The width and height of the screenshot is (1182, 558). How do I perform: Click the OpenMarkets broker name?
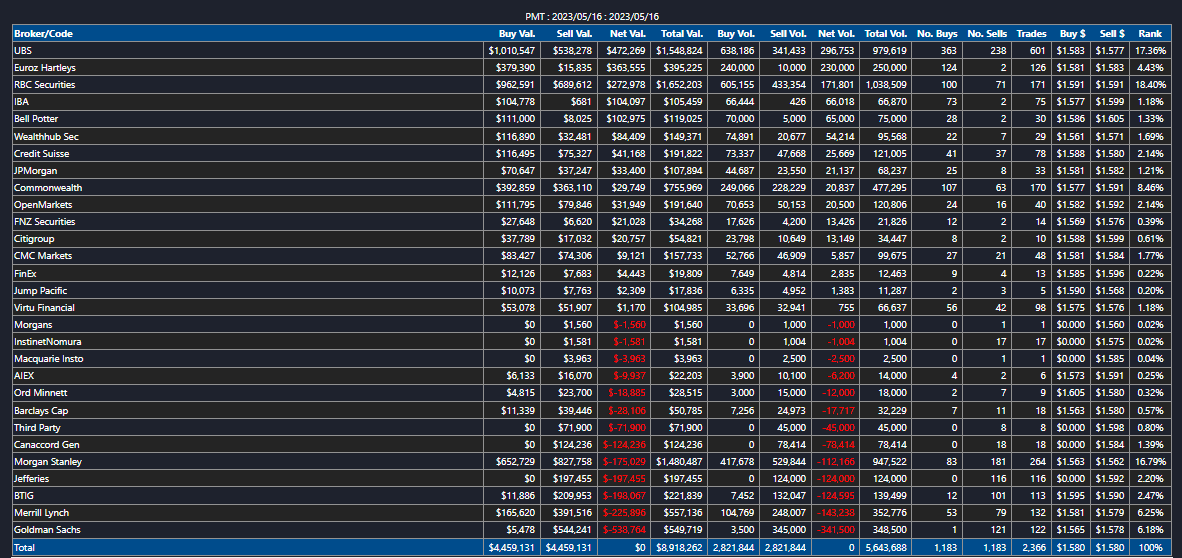43,205
